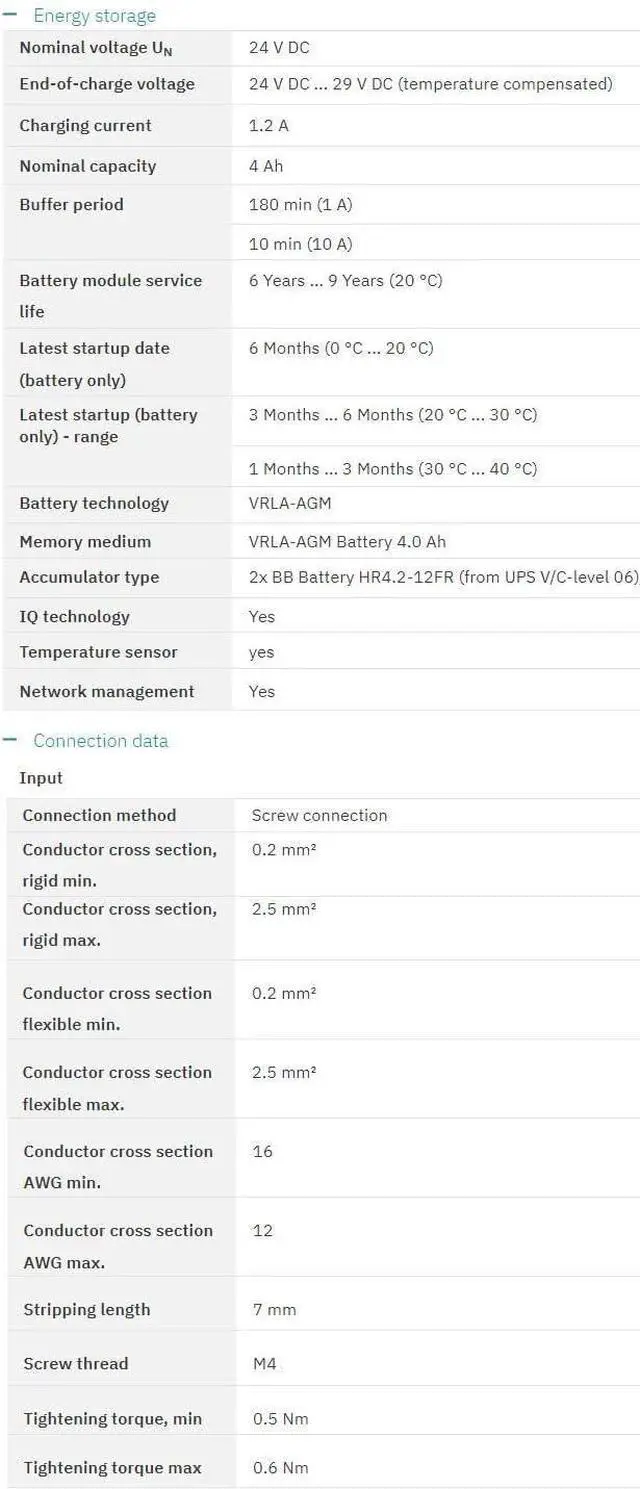Select the IQ technology label
The image size is (640, 1489).
74,616
